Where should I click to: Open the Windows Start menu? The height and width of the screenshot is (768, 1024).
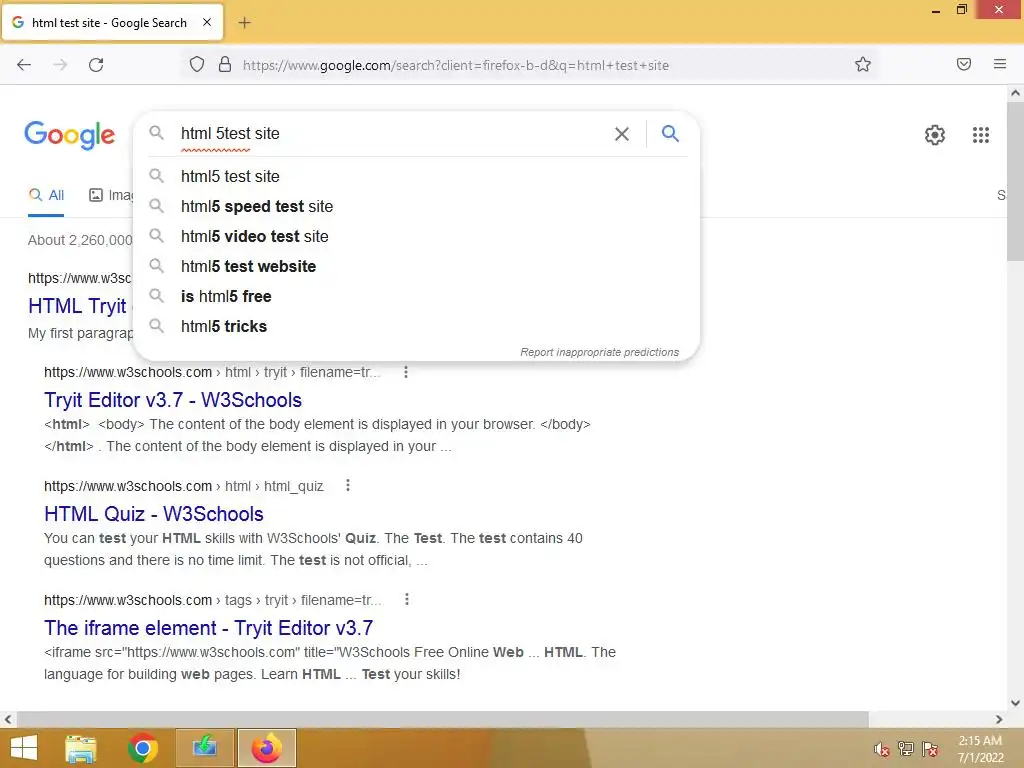(x=23, y=748)
